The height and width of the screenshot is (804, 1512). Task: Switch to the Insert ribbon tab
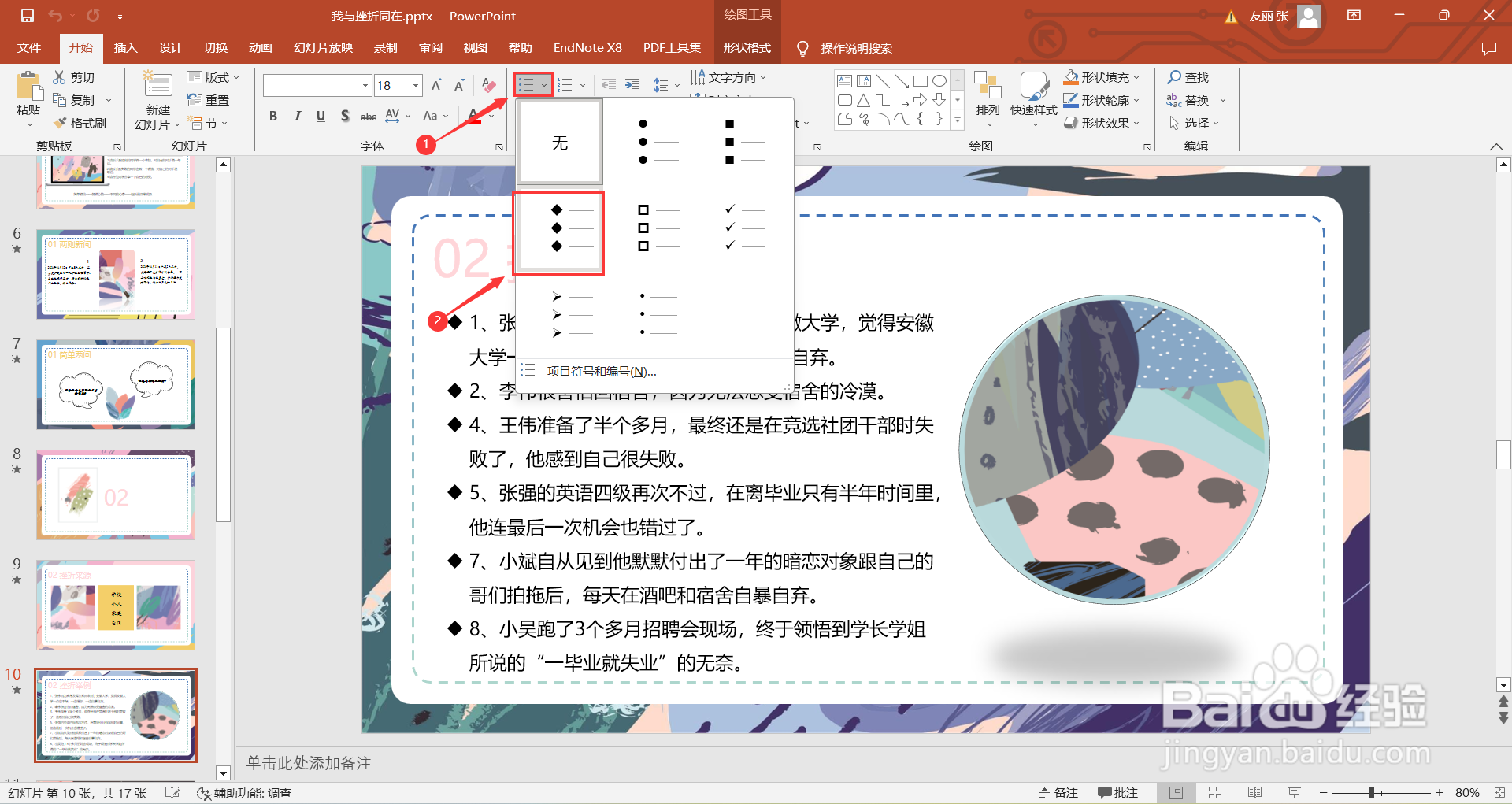point(126,48)
